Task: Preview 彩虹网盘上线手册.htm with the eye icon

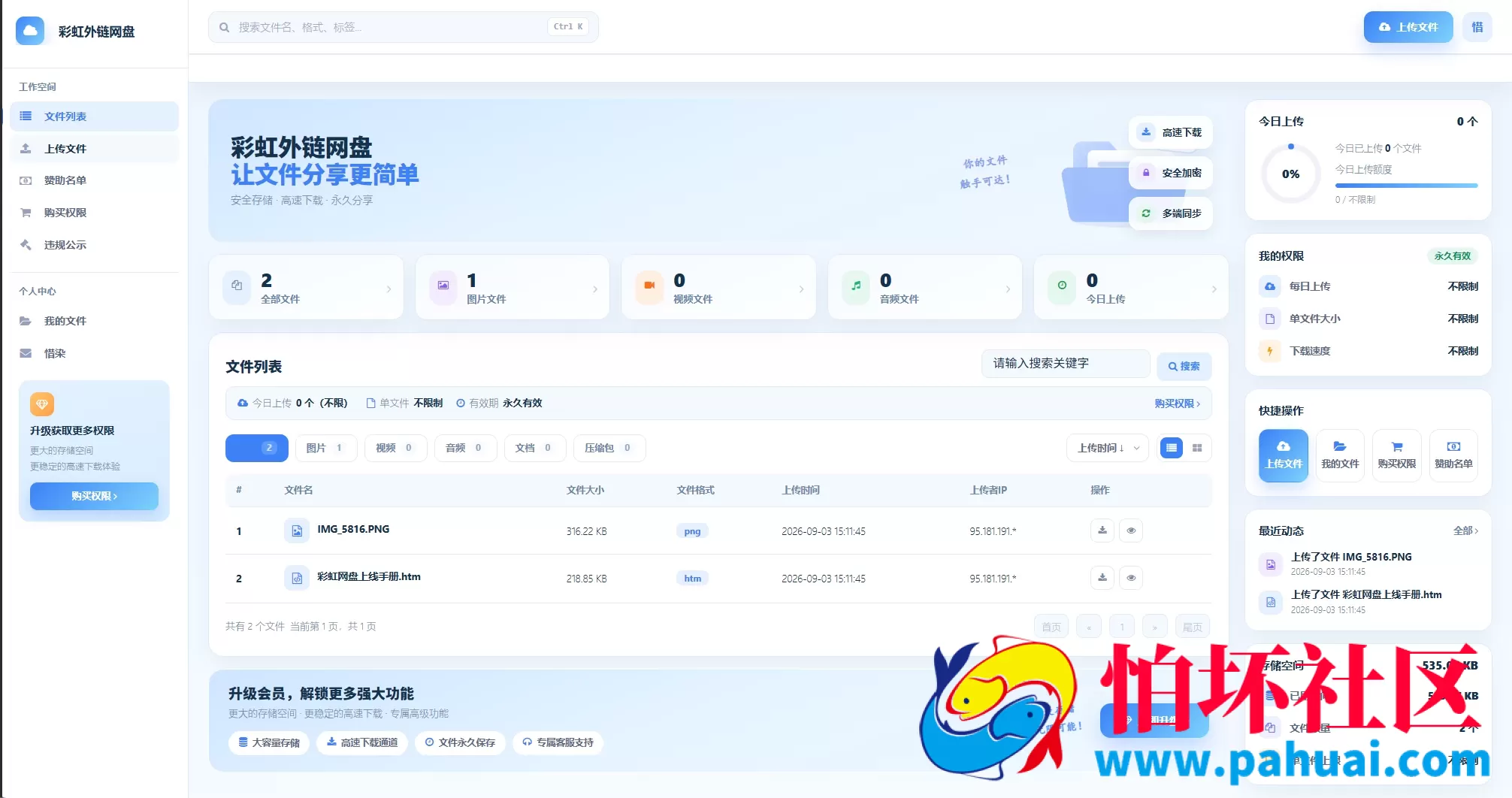Action: pyautogui.click(x=1131, y=578)
